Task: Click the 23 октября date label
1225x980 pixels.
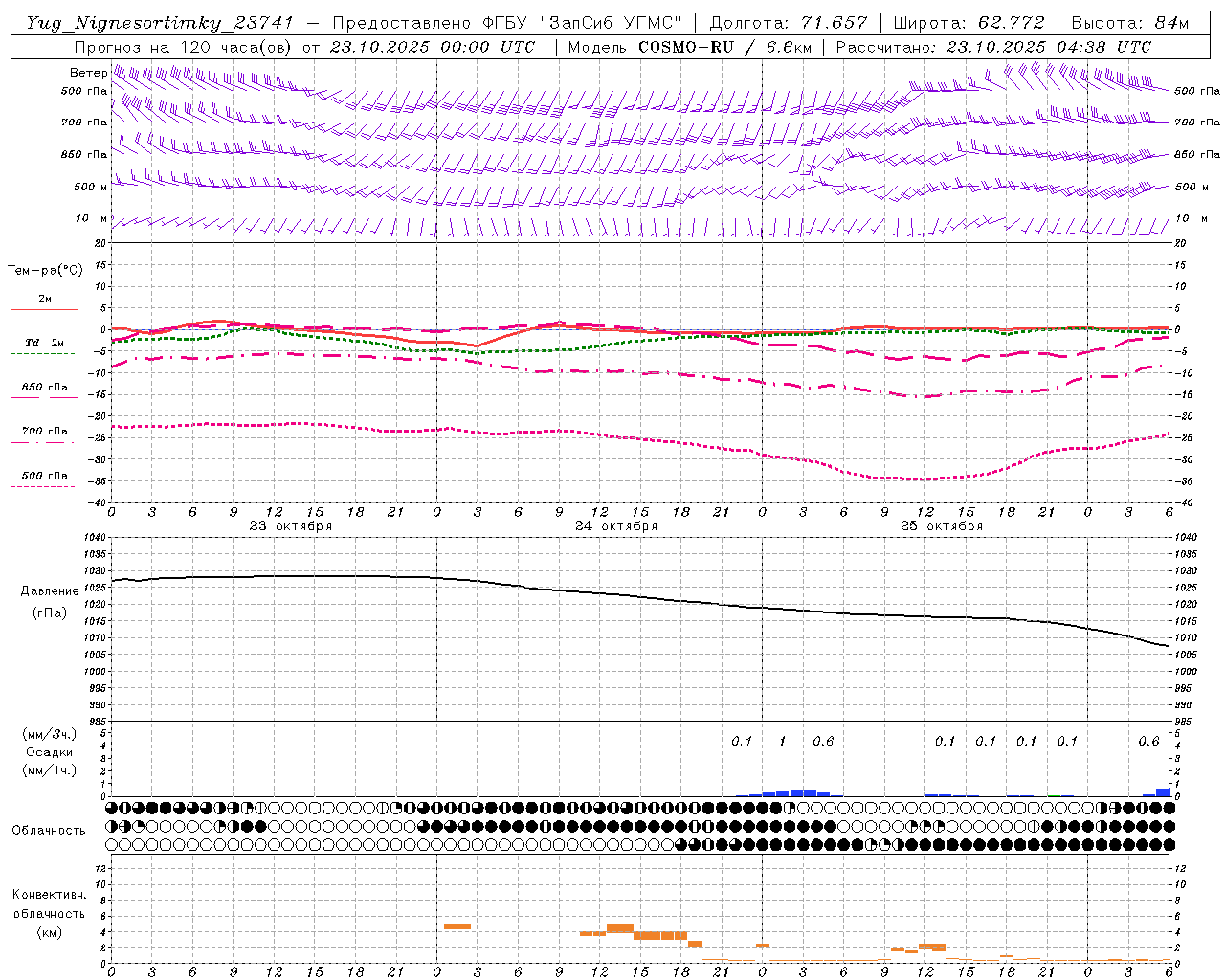Action: tap(291, 526)
